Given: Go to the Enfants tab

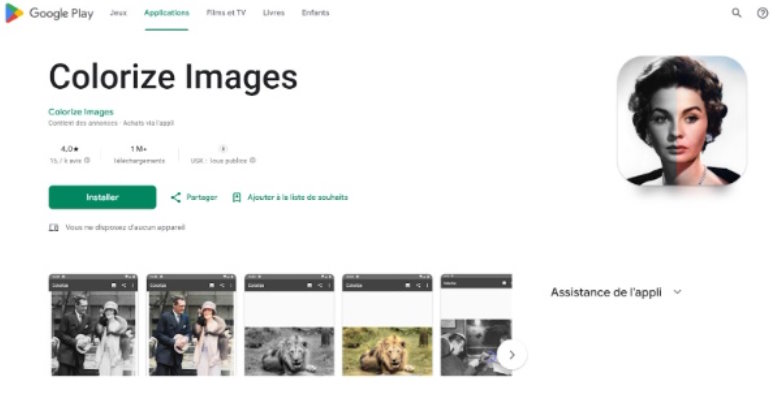Looking at the screenshot, I should point(315,13).
